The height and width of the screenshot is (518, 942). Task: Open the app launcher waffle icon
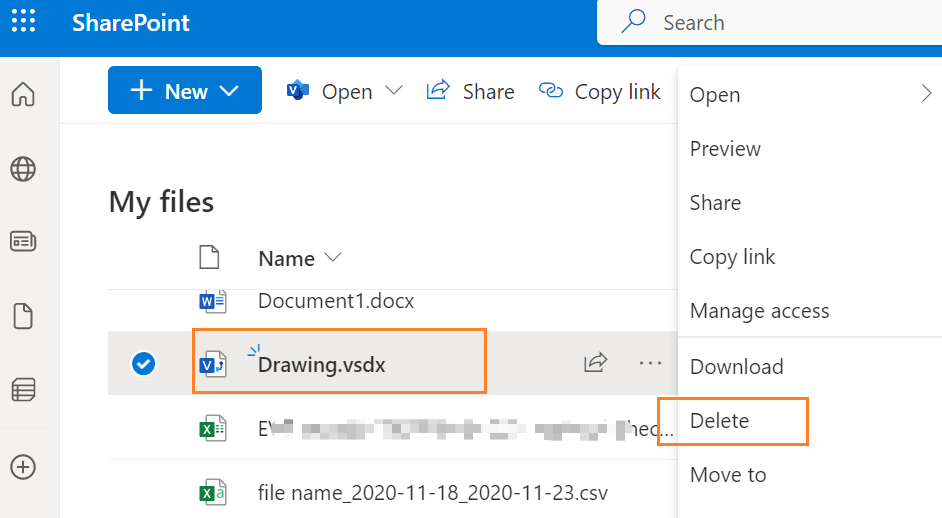click(x=23, y=21)
